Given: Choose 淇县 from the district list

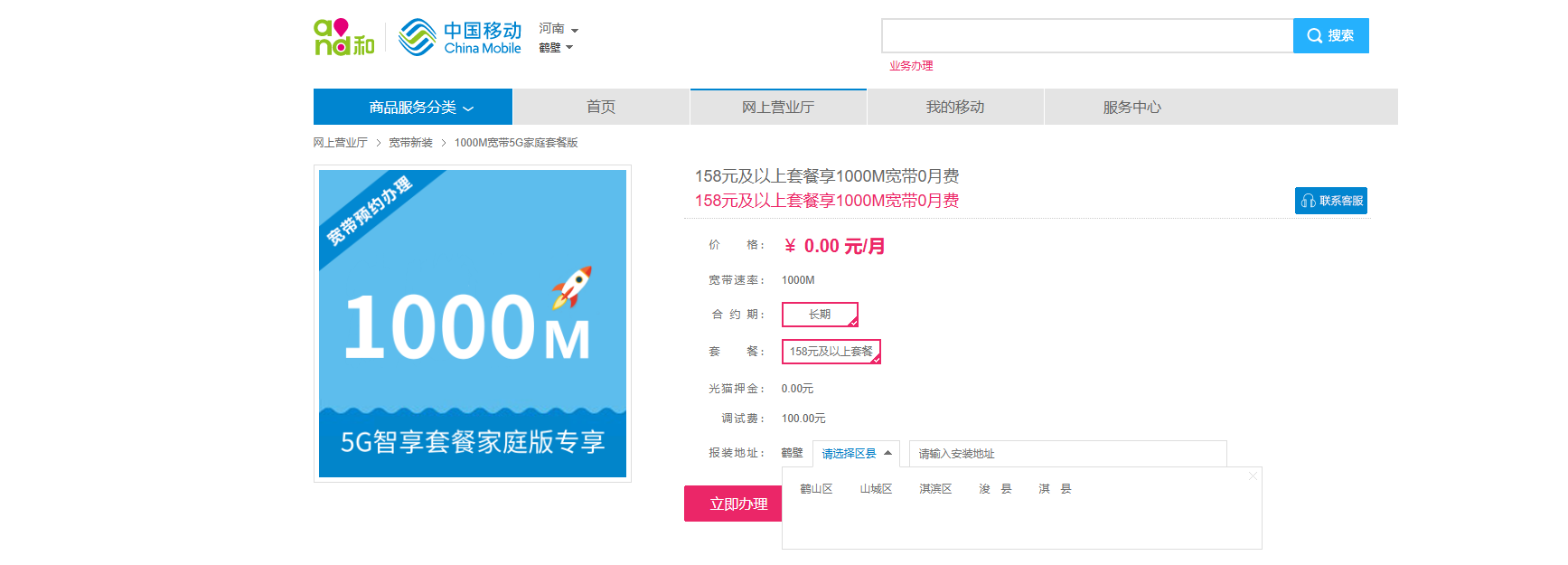Looking at the screenshot, I should [1055, 489].
